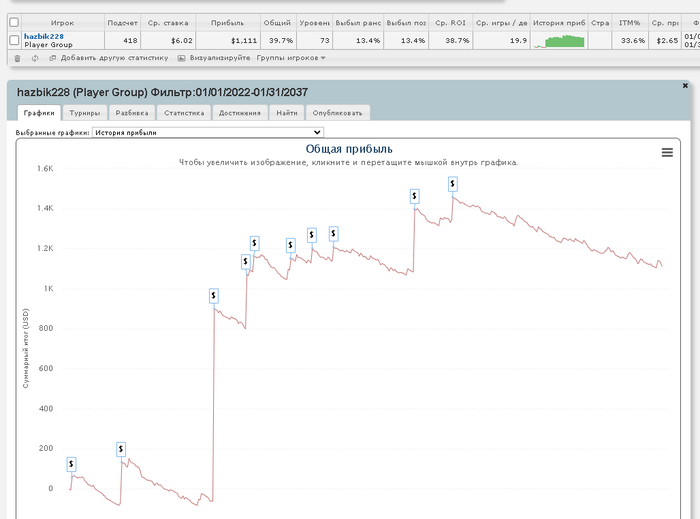
Task: Click the 19.9 games per day value
Action: tap(518, 41)
